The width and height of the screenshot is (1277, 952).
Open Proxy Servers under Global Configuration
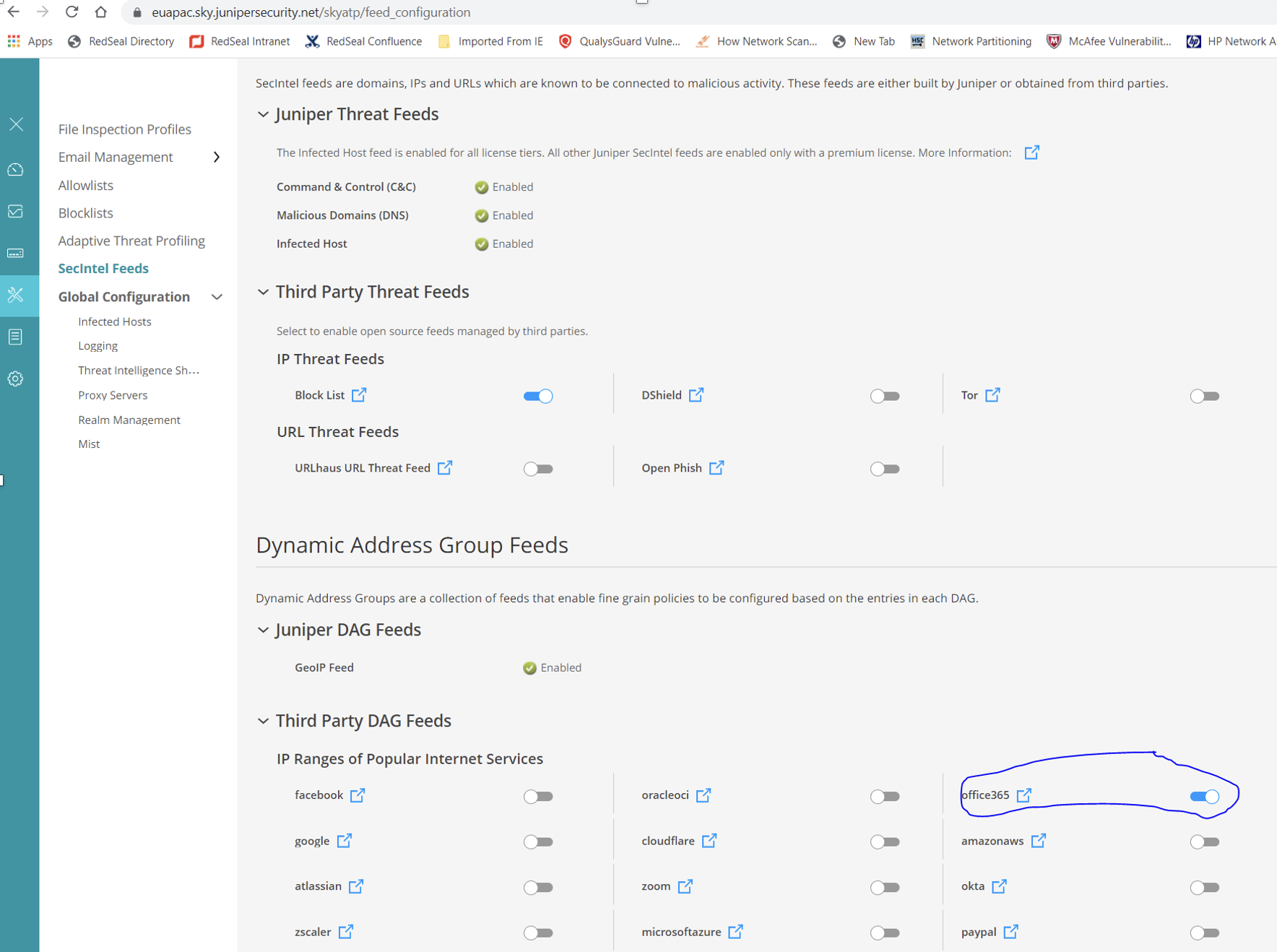click(x=113, y=395)
